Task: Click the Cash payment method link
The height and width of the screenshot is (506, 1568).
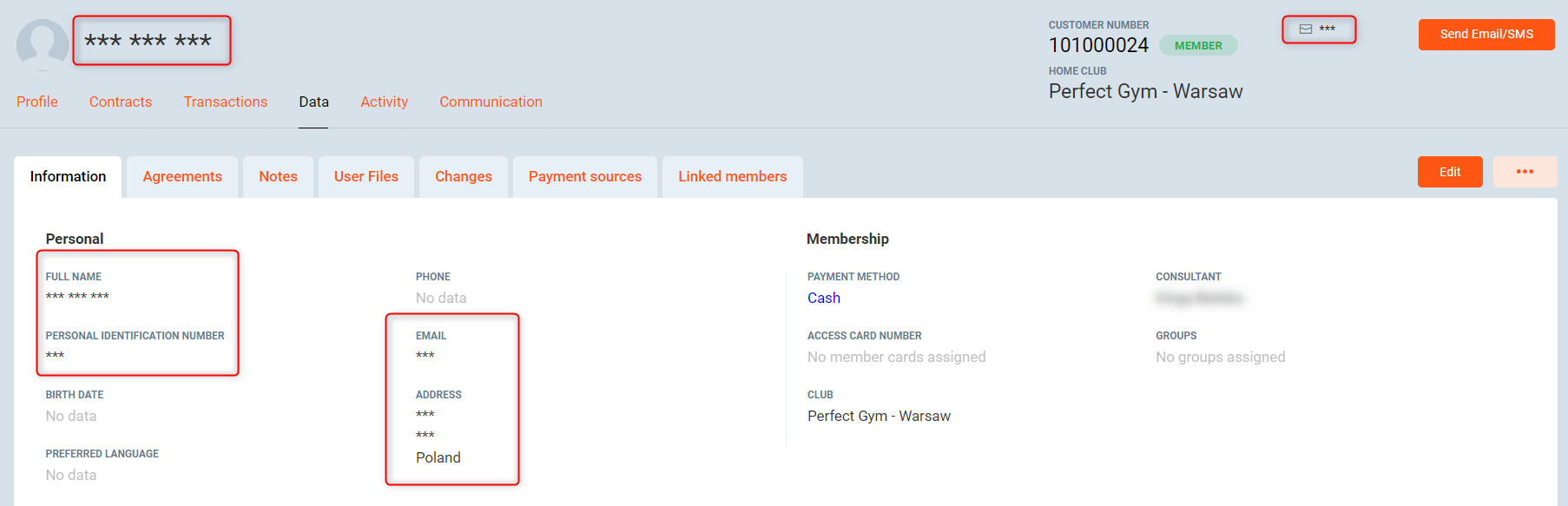Action: [x=823, y=299]
